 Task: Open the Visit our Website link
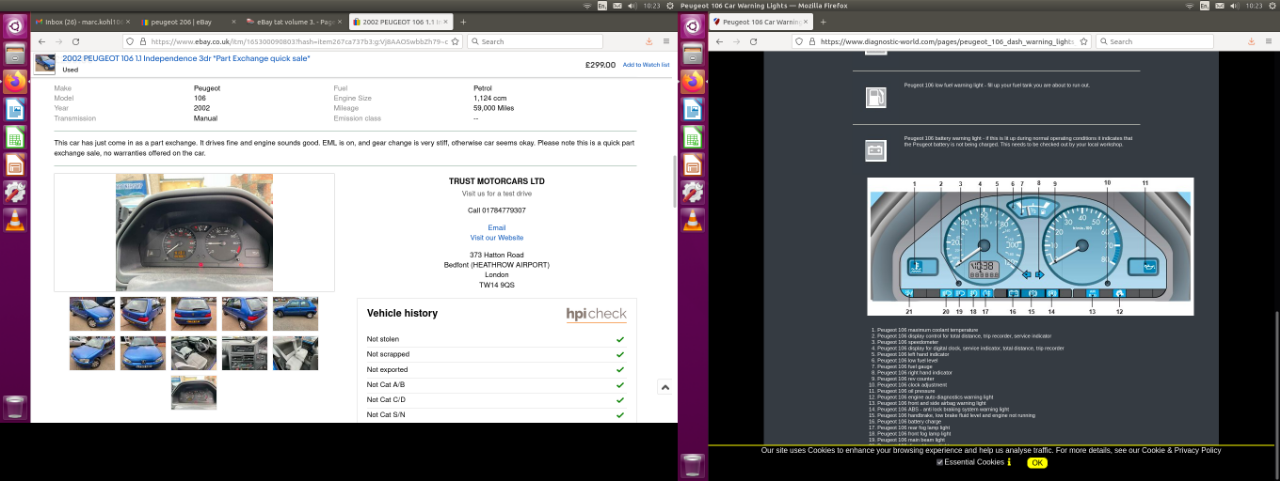(496, 238)
